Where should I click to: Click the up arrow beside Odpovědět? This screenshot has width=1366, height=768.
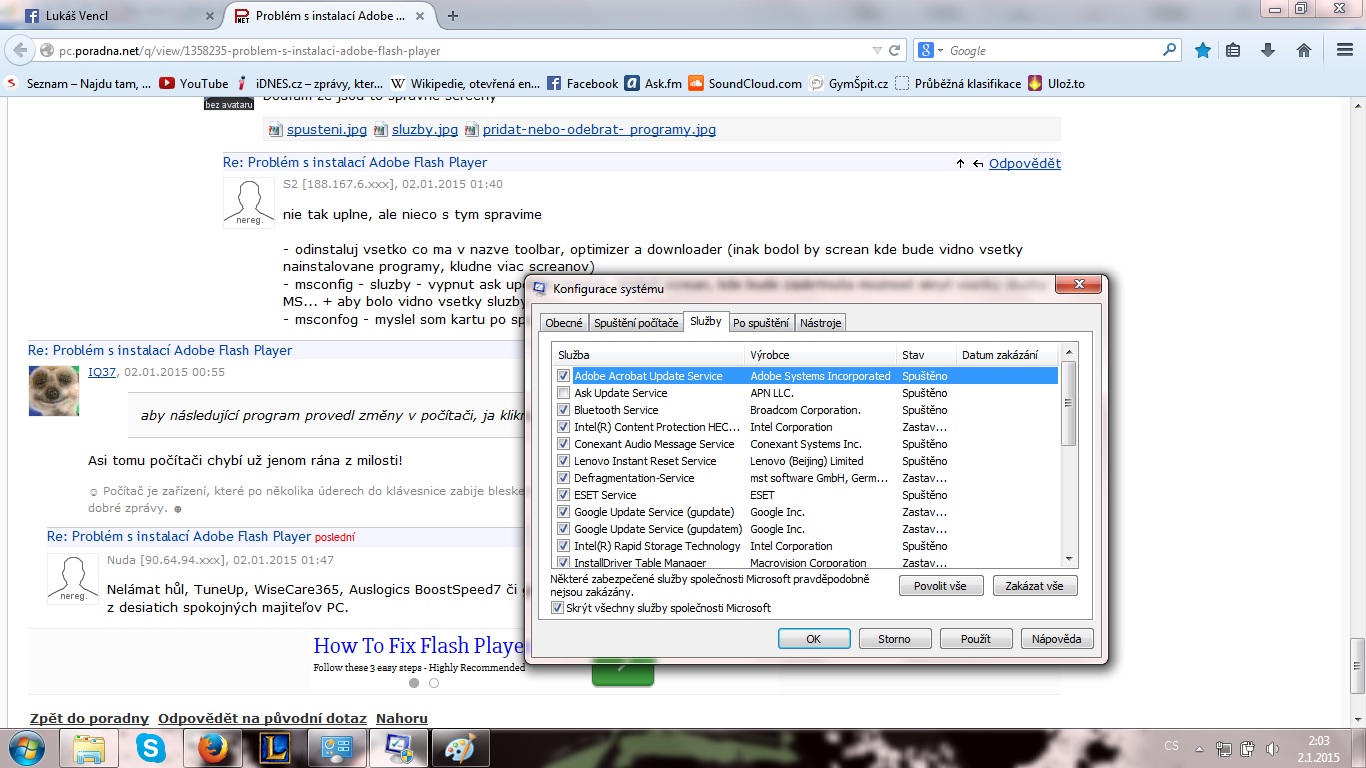point(961,164)
